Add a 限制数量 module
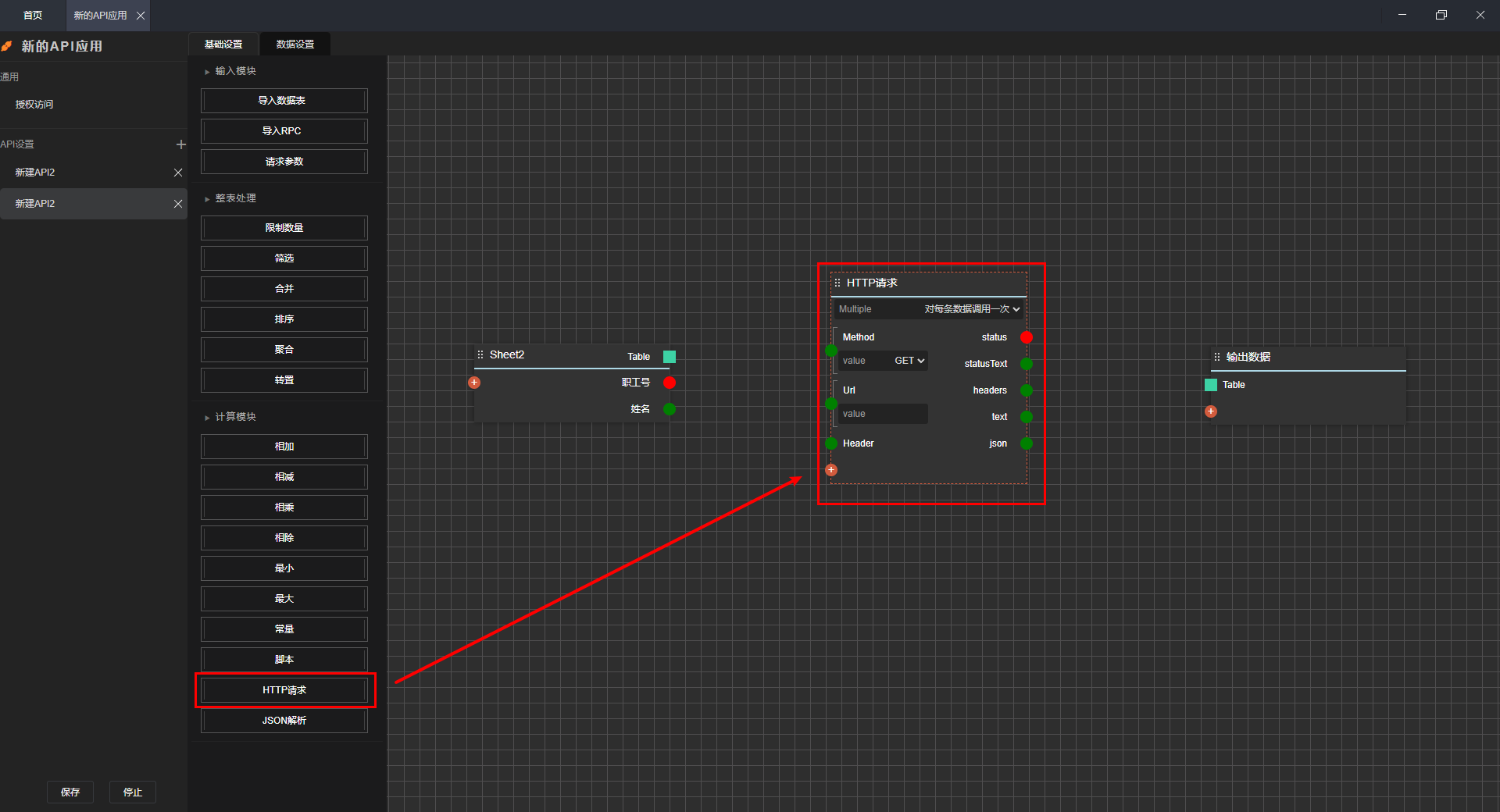The height and width of the screenshot is (812, 1500). click(284, 228)
